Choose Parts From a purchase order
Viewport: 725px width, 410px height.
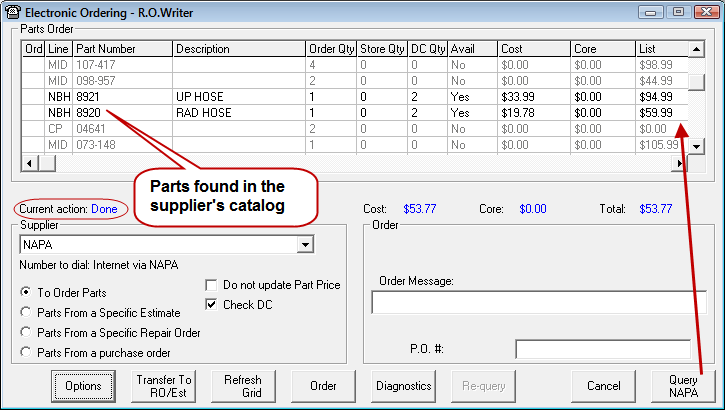tap(26, 351)
